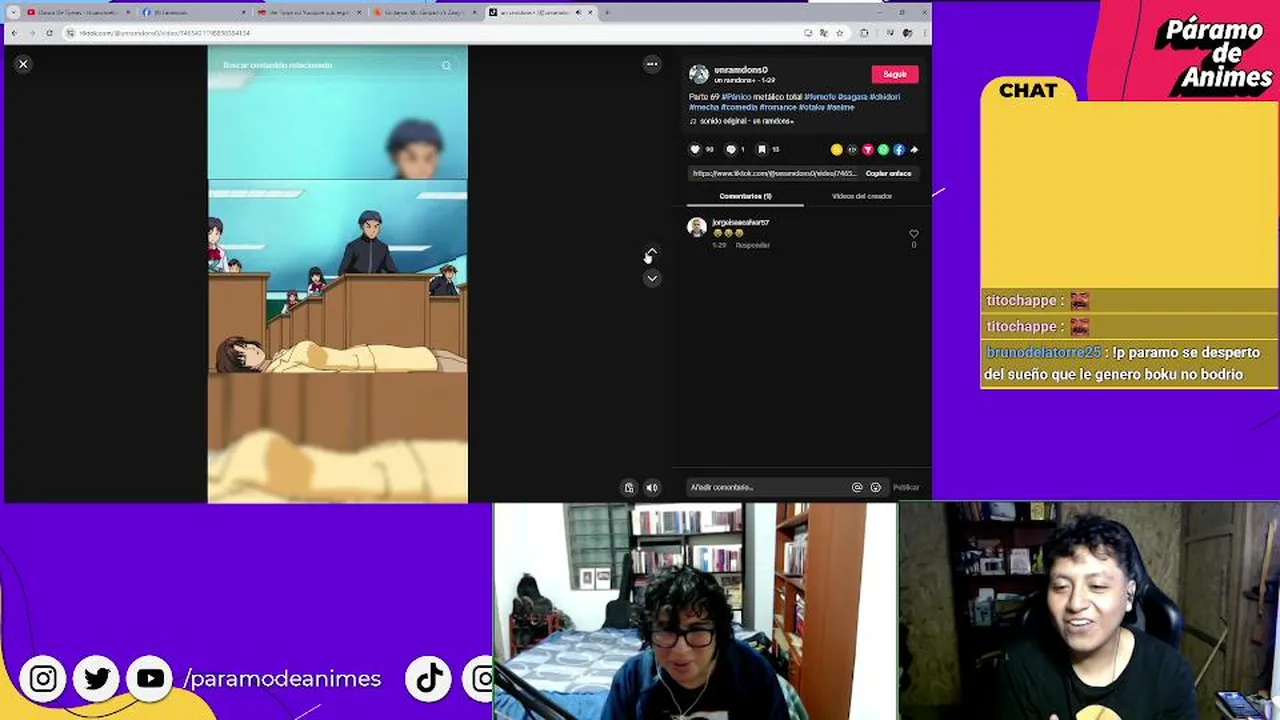Focus the Añadir comentario input field
This screenshot has width=1280, height=720.
(x=768, y=488)
